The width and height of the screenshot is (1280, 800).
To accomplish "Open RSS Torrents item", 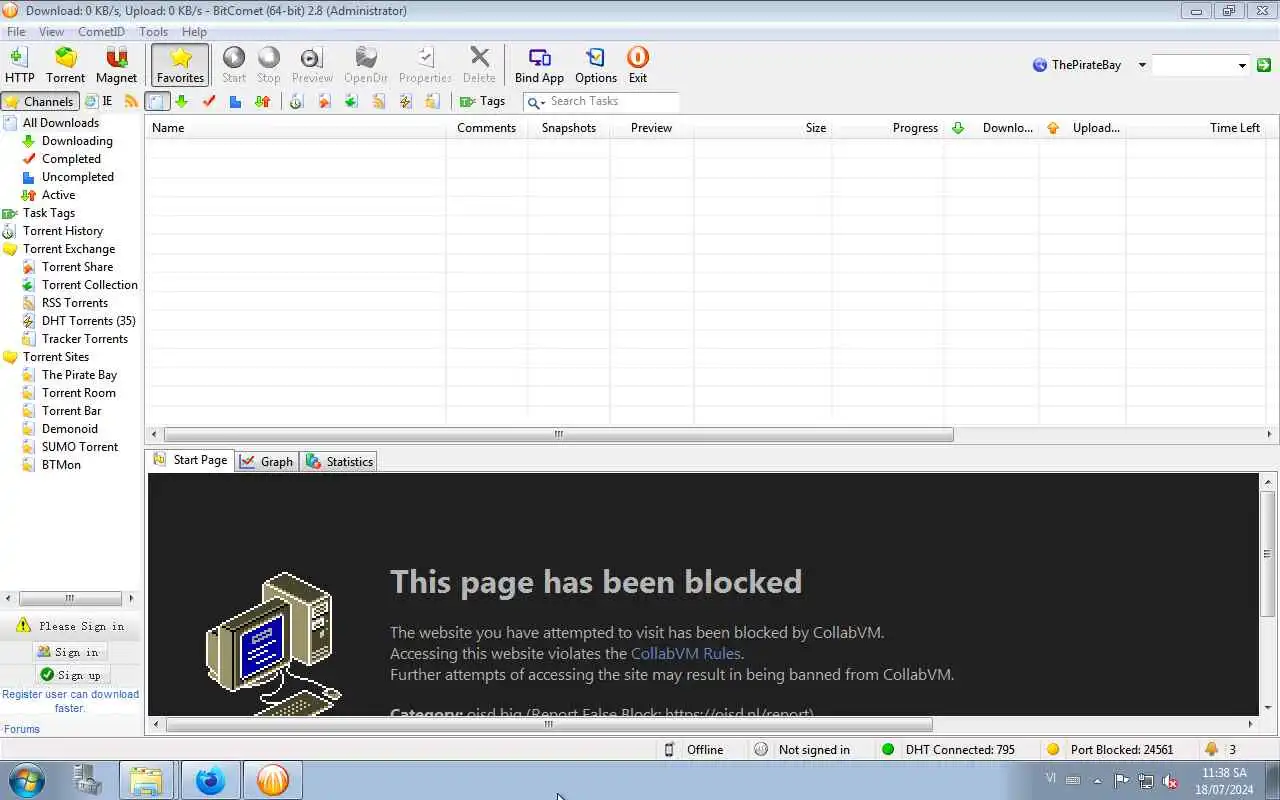I will pos(75,303).
